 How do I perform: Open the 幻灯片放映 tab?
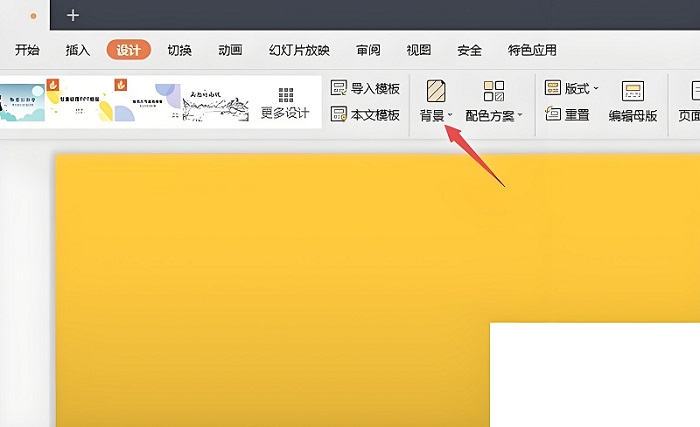pos(299,50)
